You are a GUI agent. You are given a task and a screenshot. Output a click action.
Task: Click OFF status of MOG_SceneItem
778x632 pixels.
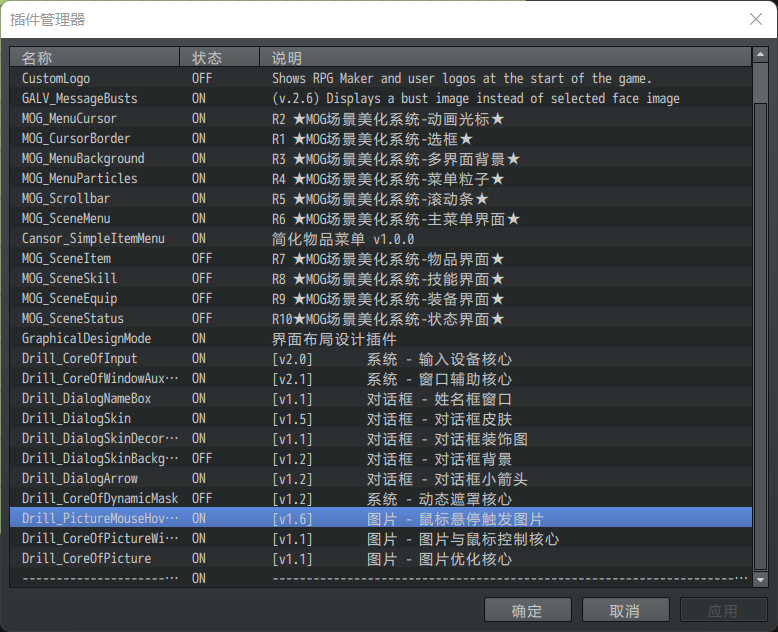202,258
